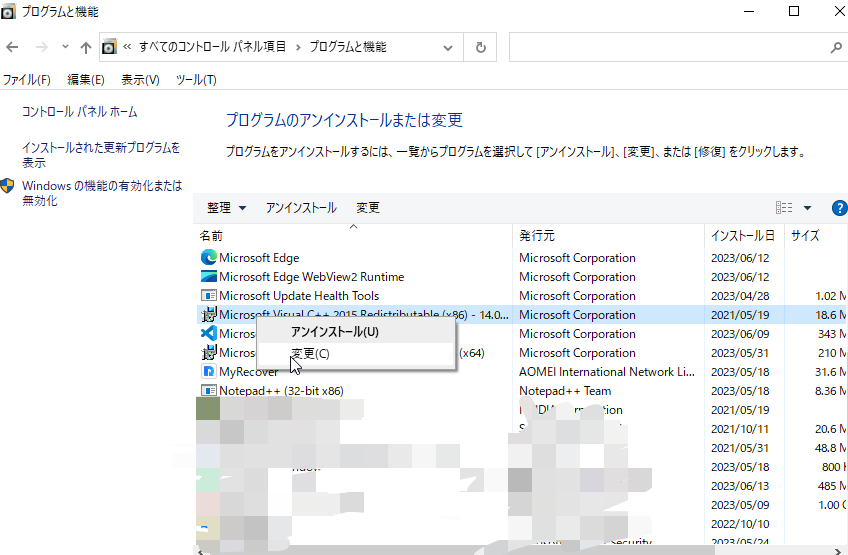Expand the hidden breadcrumb chevron «
This screenshot has width=848, height=555.
pyautogui.click(x=127, y=47)
